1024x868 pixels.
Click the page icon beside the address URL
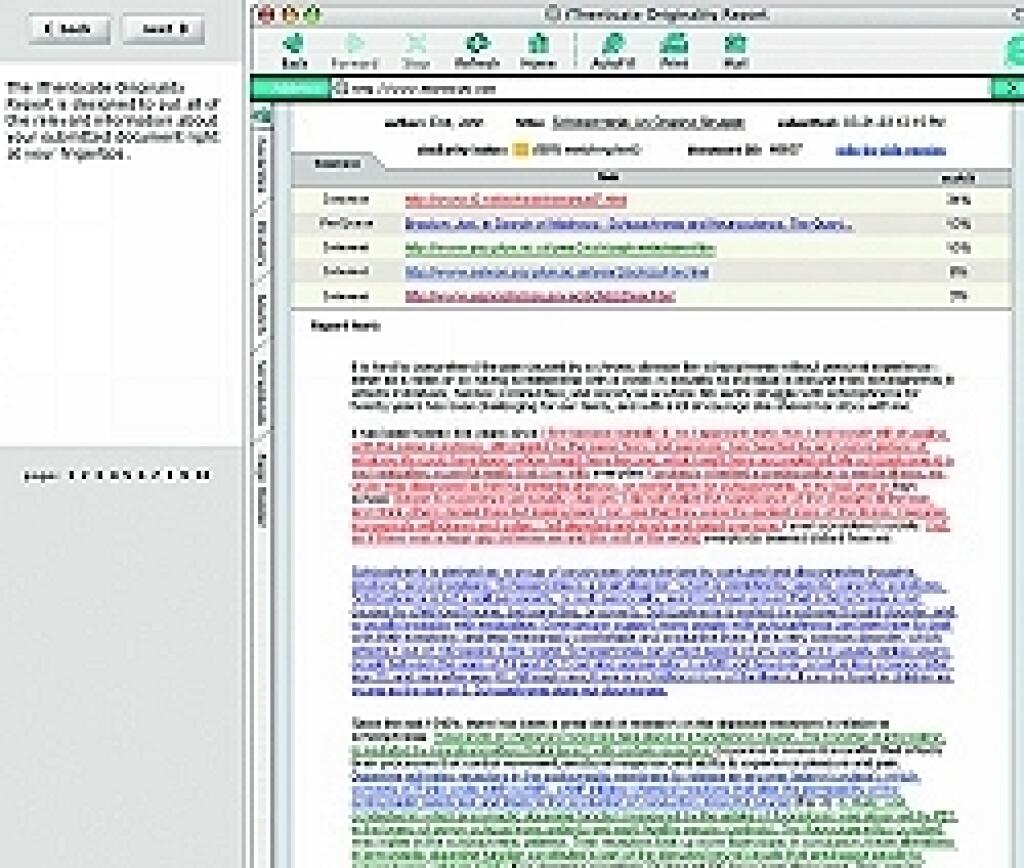[340, 88]
